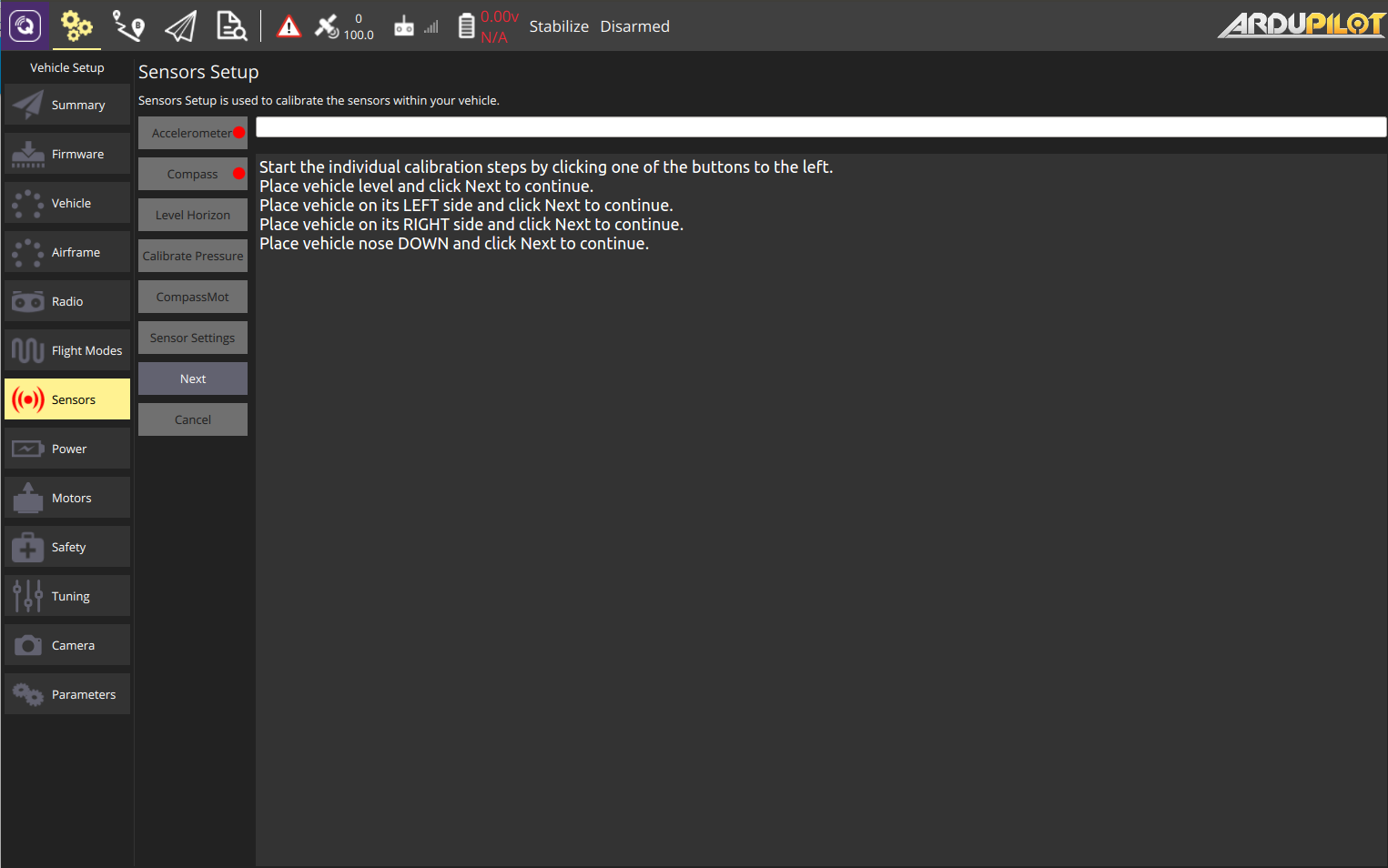Screen dimensions: 1388x868
Task: Click the 'LEFT side' instruction line
Action: (466, 205)
